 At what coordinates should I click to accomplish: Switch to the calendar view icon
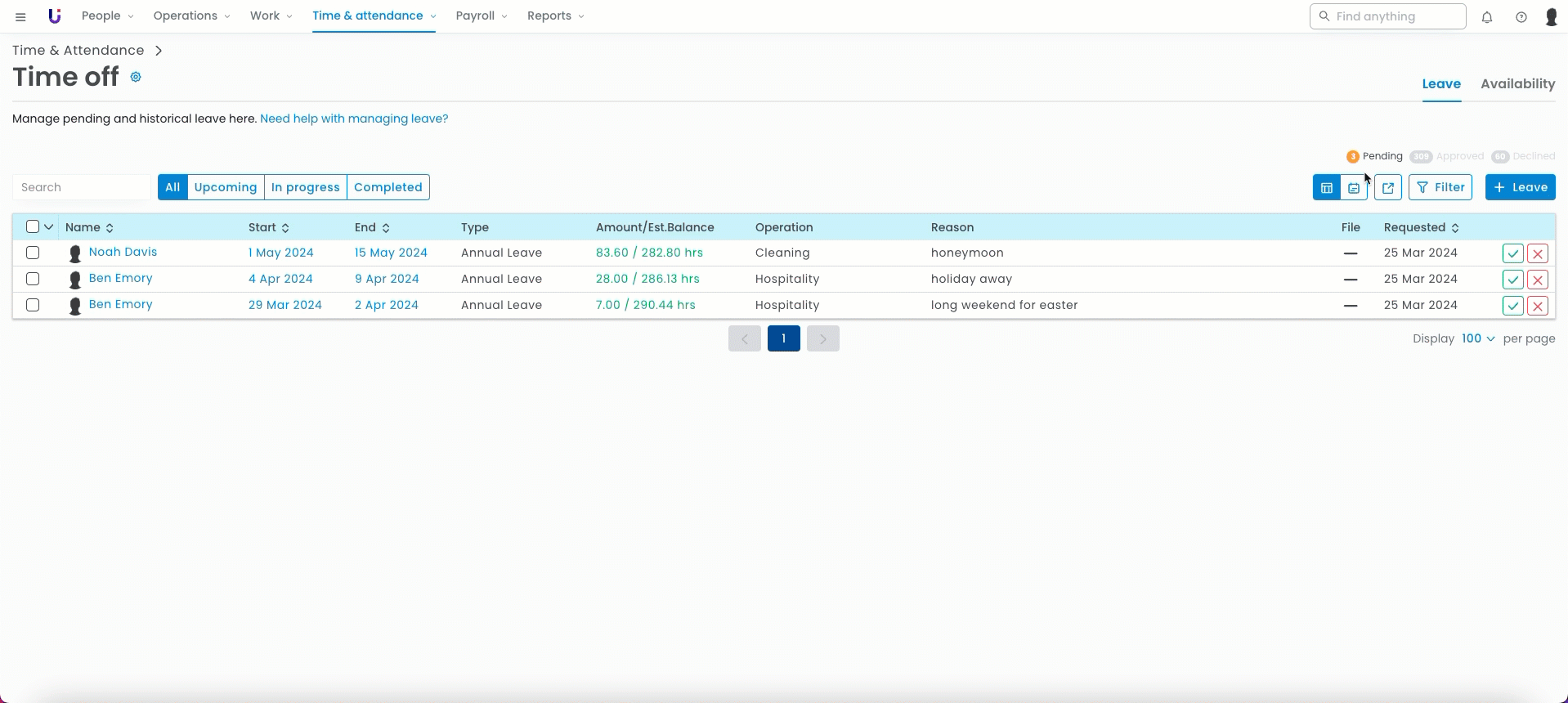(1354, 188)
